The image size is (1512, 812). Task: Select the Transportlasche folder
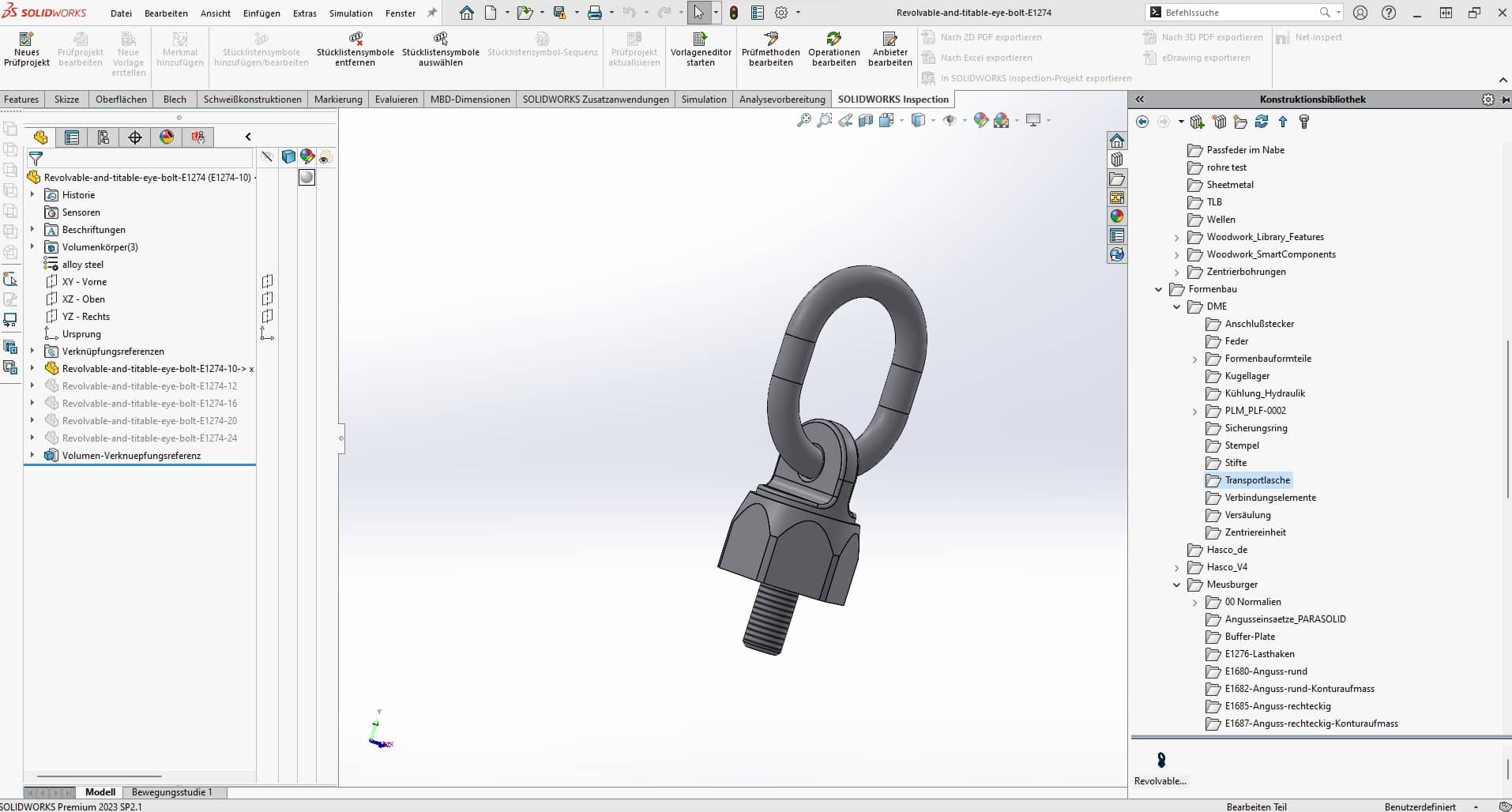1257,480
